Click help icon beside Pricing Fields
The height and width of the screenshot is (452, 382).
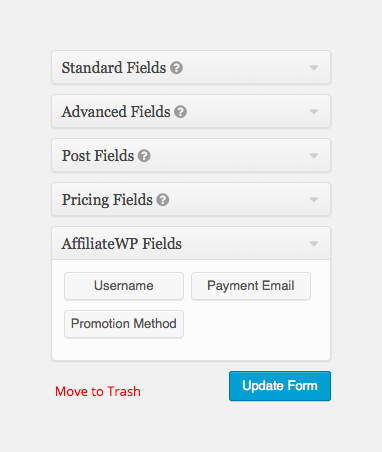(163, 200)
